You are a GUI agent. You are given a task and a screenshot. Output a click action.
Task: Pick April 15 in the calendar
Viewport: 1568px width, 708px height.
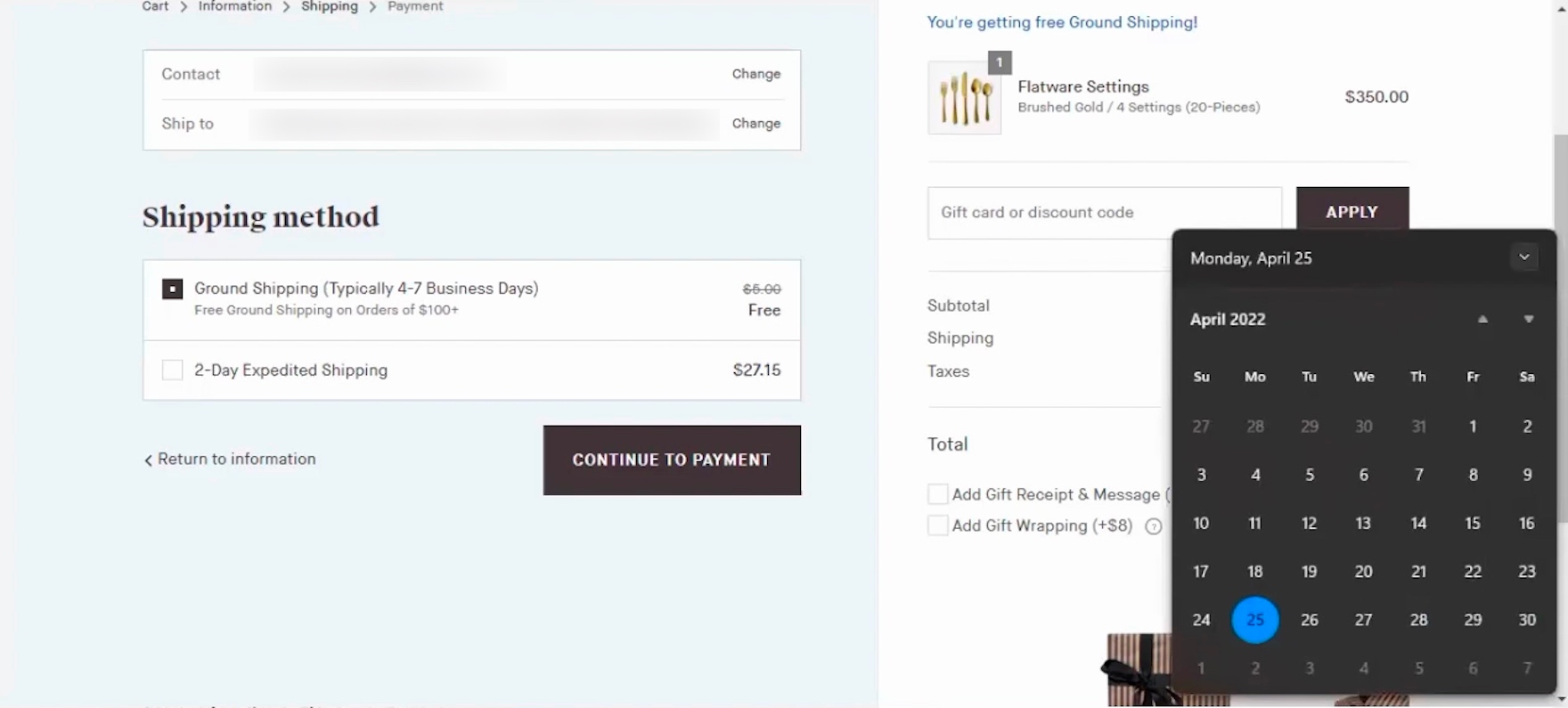coord(1472,523)
